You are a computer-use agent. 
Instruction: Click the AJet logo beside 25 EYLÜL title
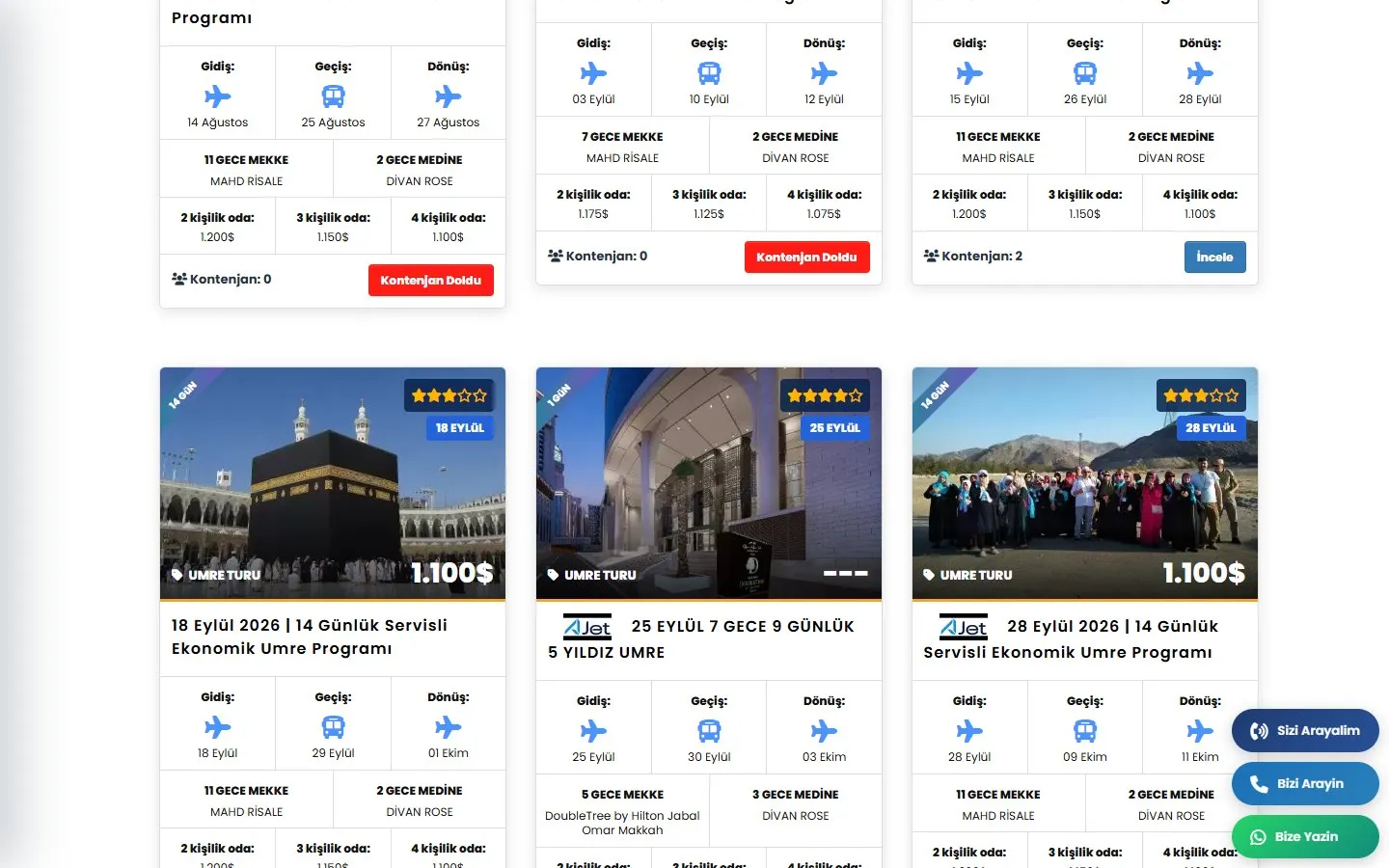[x=587, y=627]
